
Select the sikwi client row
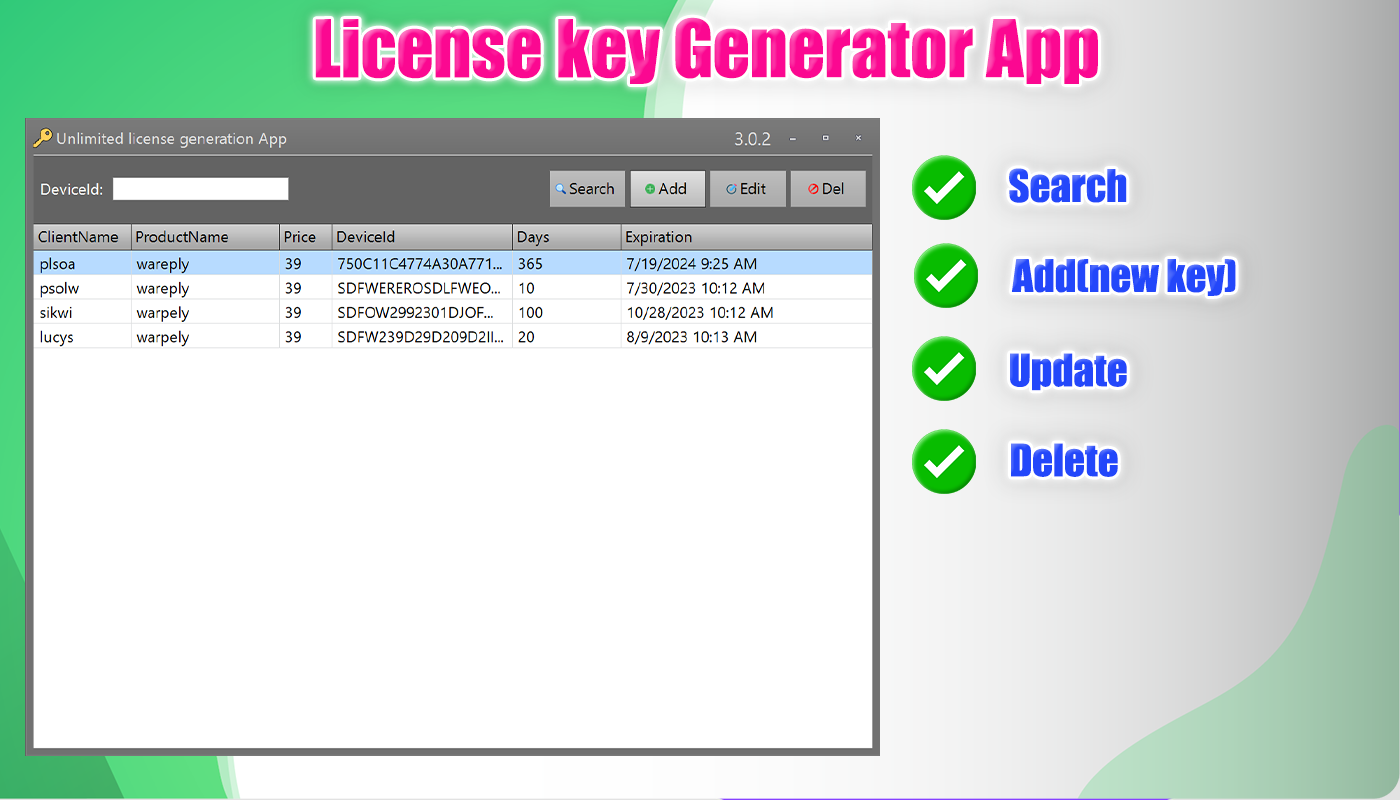click(56, 313)
